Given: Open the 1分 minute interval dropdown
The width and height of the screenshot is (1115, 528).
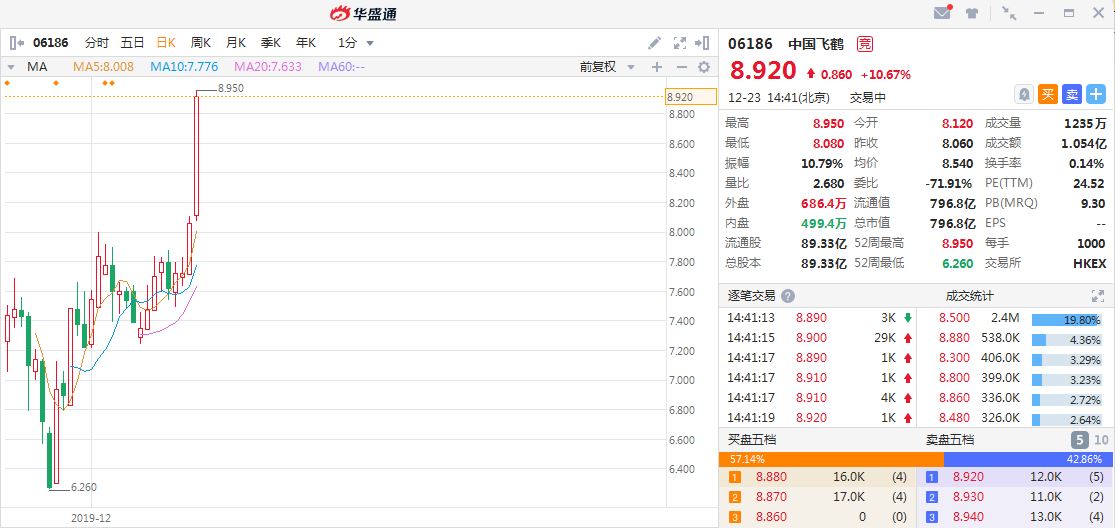Looking at the screenshot, I should (x=356, y=43).
